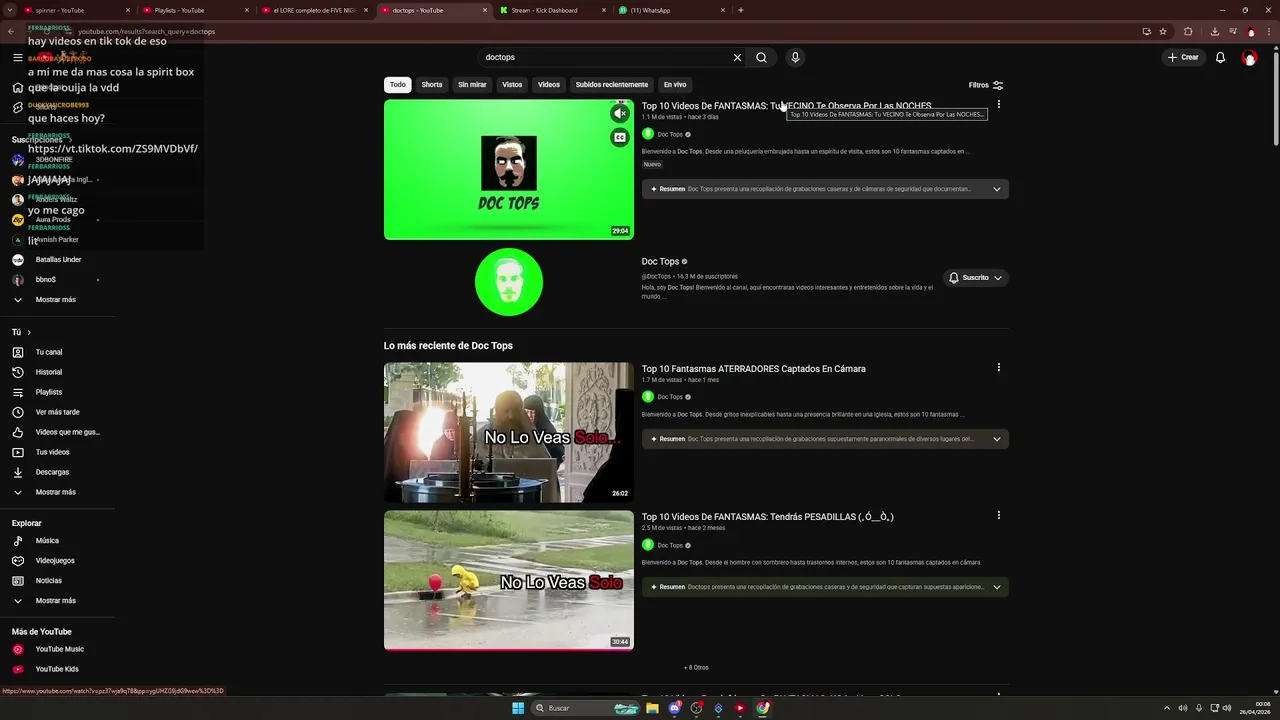Image resolution: width=1280 pixels, height=720 pixels.
Task: Expand the Resumen of Tendrás PESADILLAS video
Action: point(996,587)
